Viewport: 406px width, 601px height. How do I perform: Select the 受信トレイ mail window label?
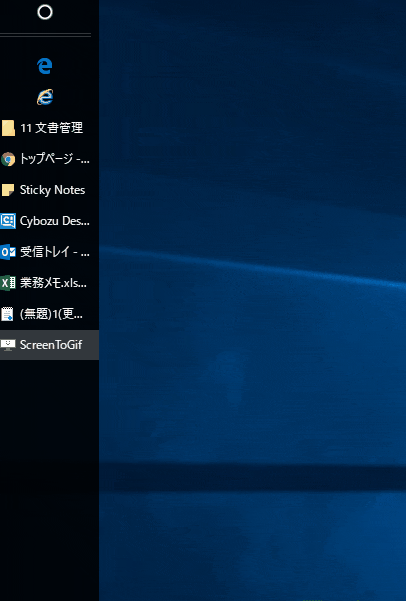[x=55, y=252]
